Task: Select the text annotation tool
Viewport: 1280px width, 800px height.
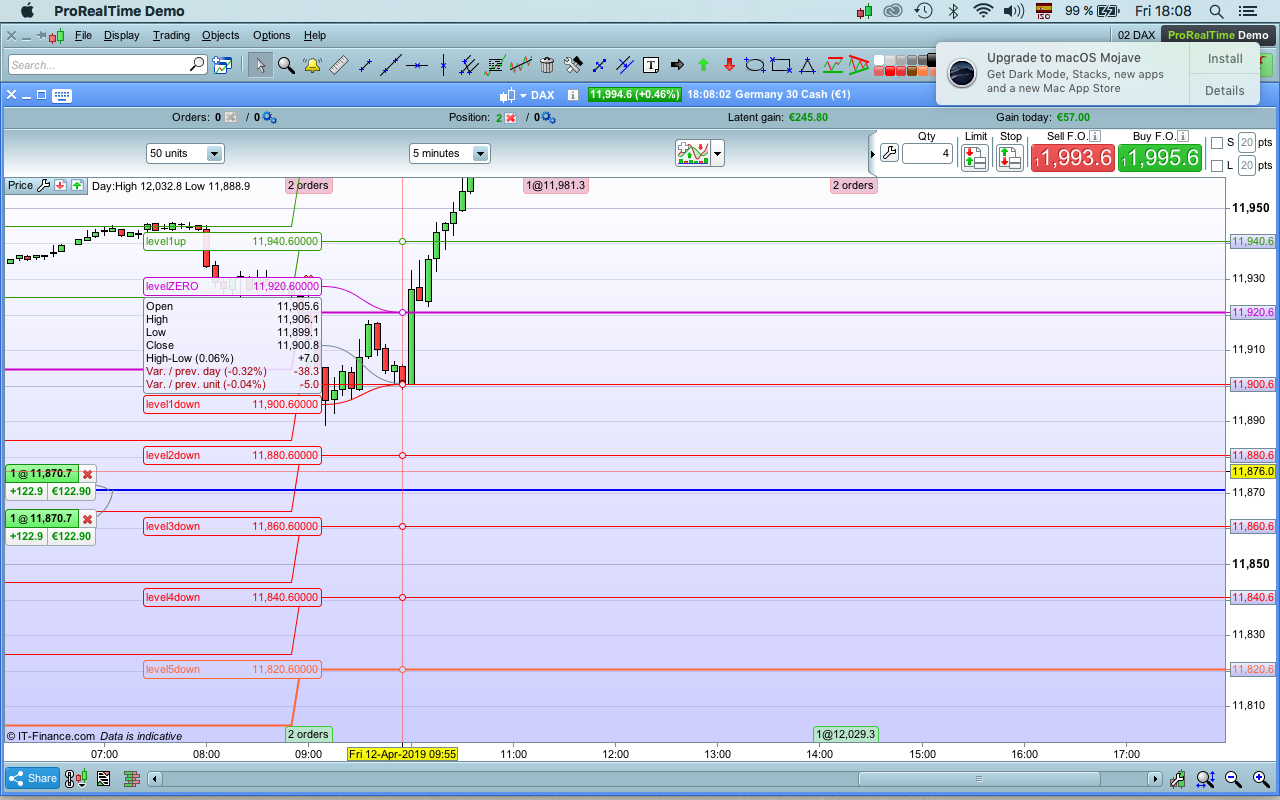Action: pos(651,65)
